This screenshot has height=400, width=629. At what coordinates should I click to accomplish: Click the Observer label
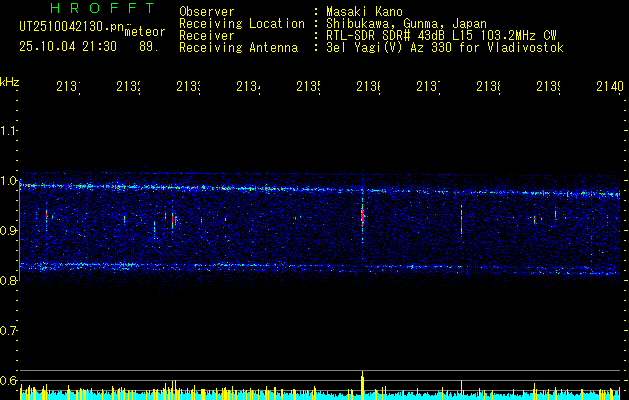[x=207, y=11]
